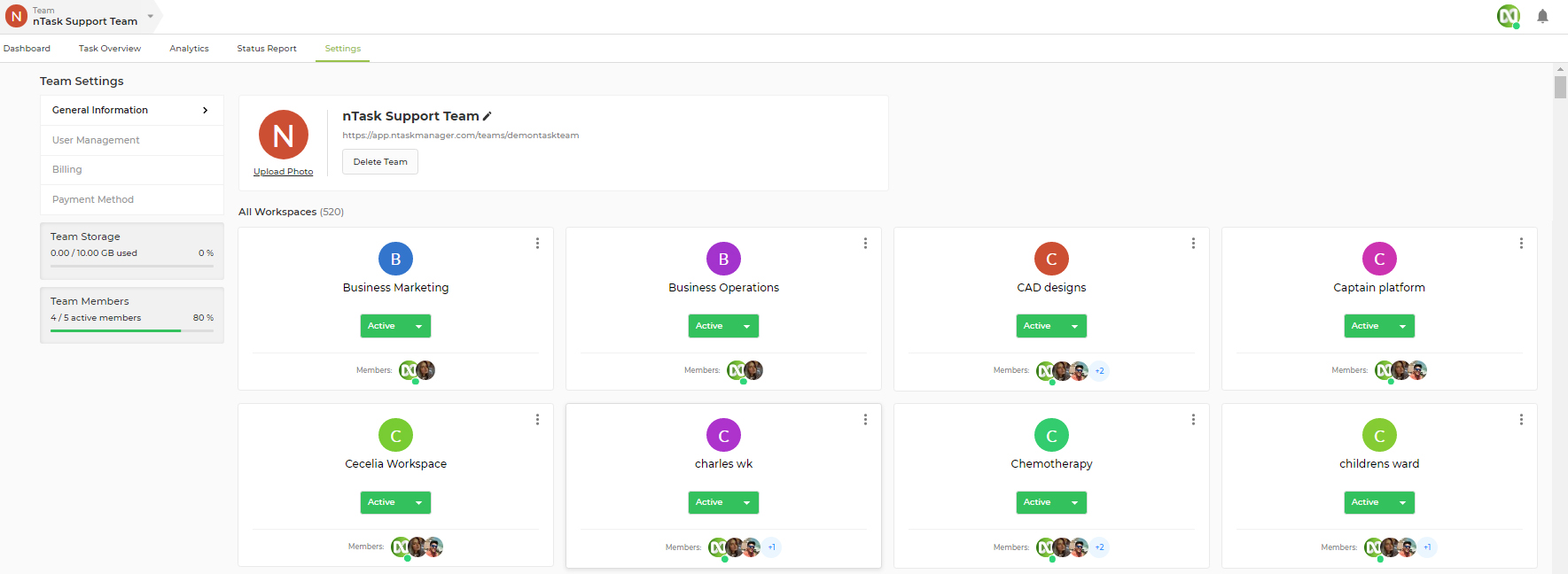This screenshot has width=1568, height=574.
Task: Open Active status dropdown on Captain platform
Action: pos(1379,326)
